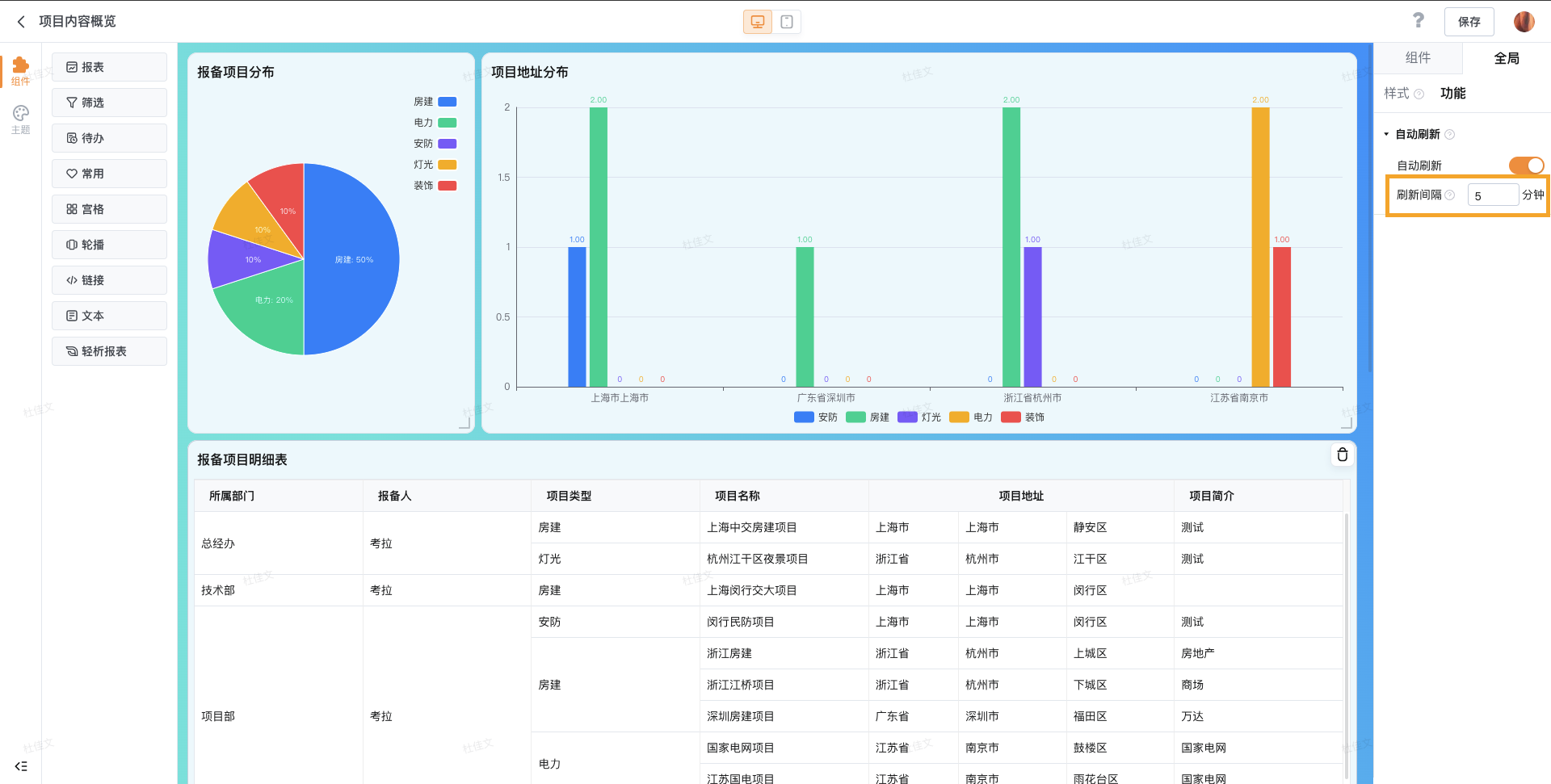Add a 待办 component
The height and width of the screenshot is (784, 1551).
(x=109, y=138)
